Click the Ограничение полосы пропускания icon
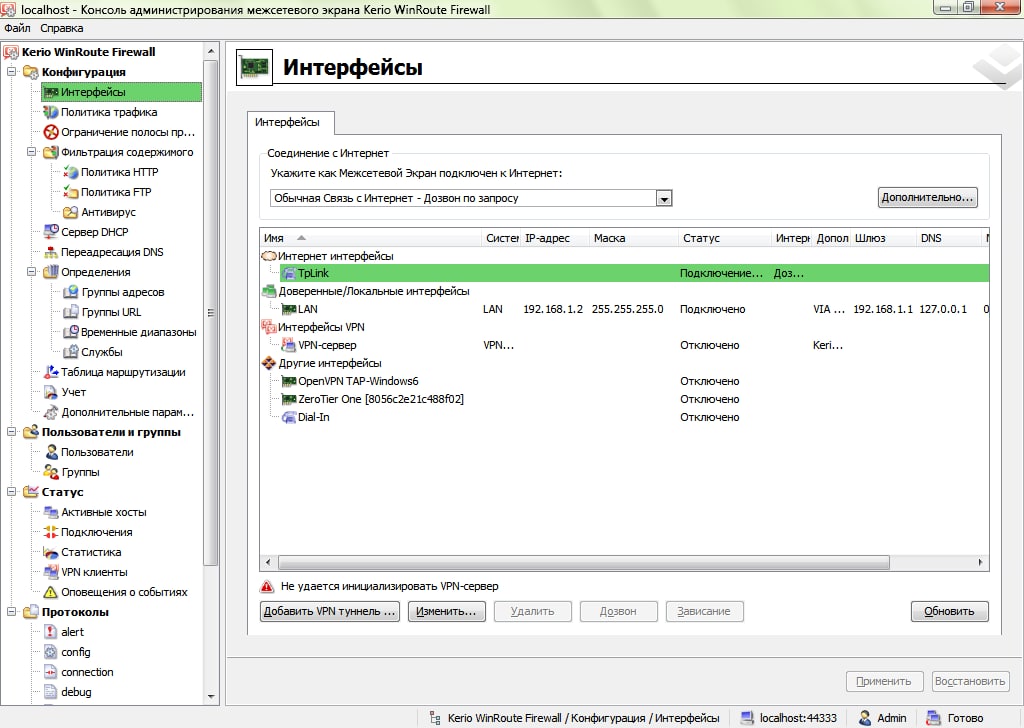Image resolution: width=1024 pixels, height=728 pixels. click(51, 133)
